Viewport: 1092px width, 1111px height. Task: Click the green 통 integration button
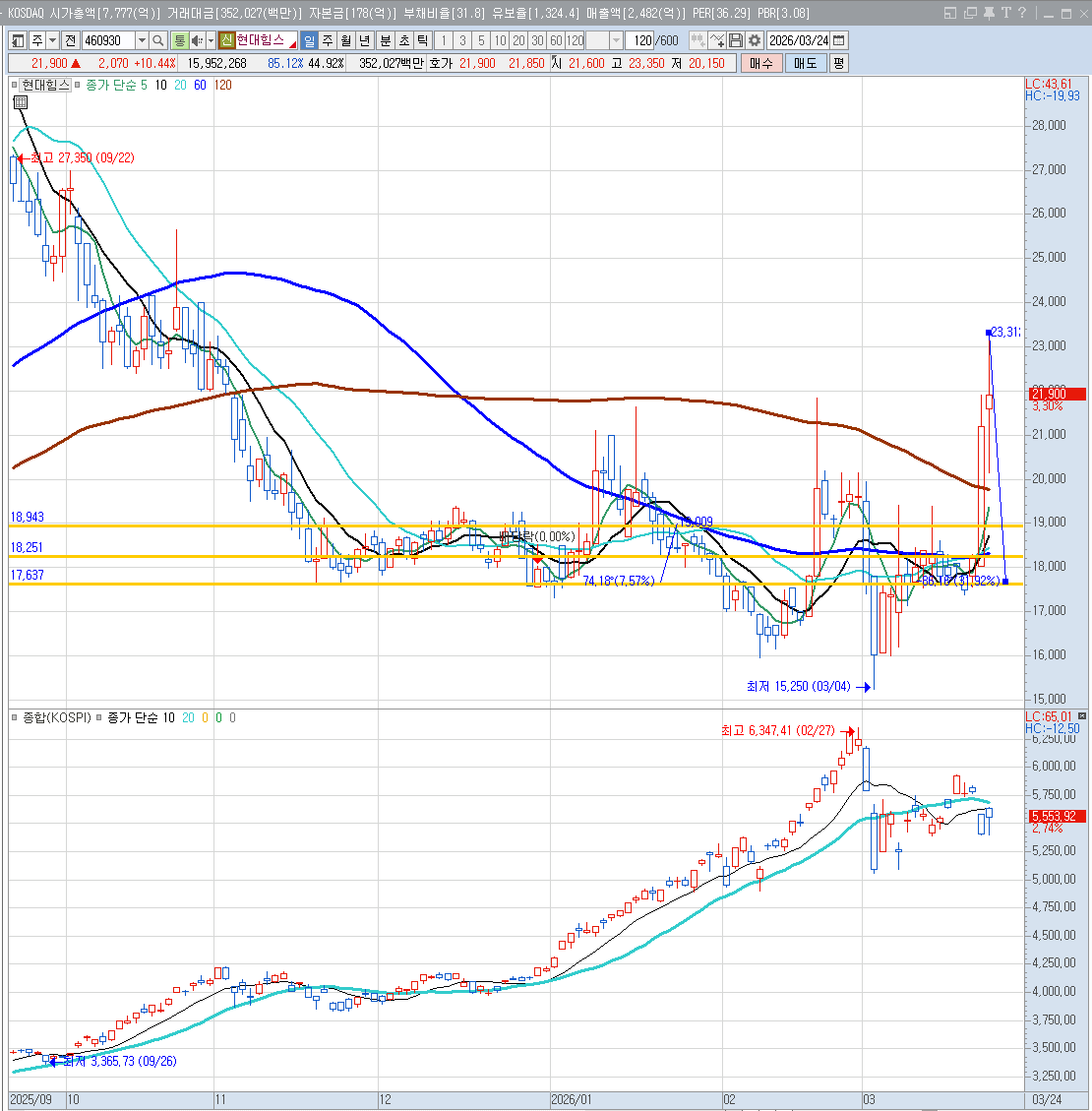click(180, 40)
